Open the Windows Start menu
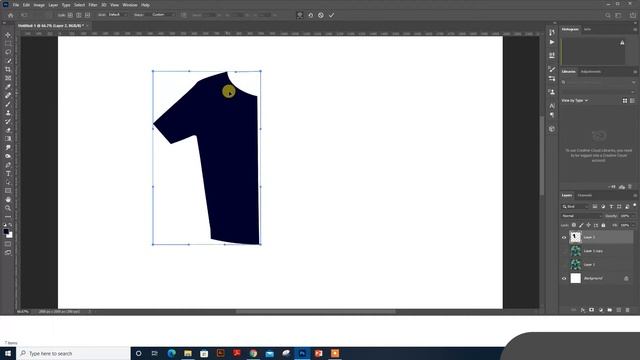Screen dimensions: 640x360 [x=8, y=353]
